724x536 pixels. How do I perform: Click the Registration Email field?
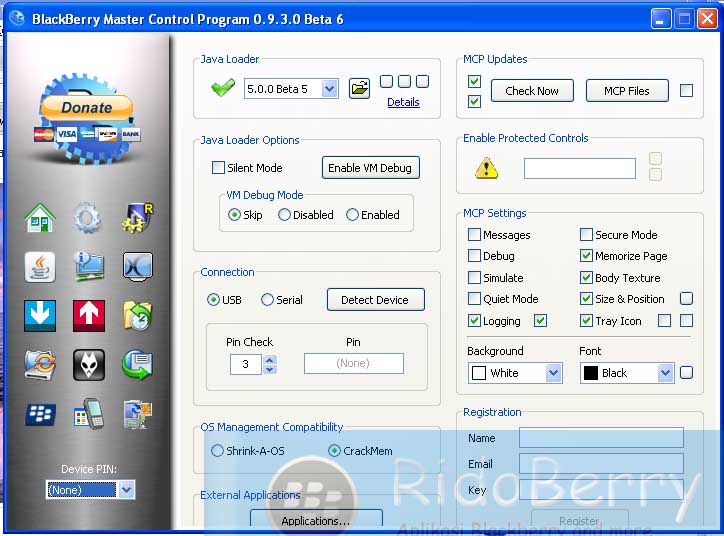(601, 464)
